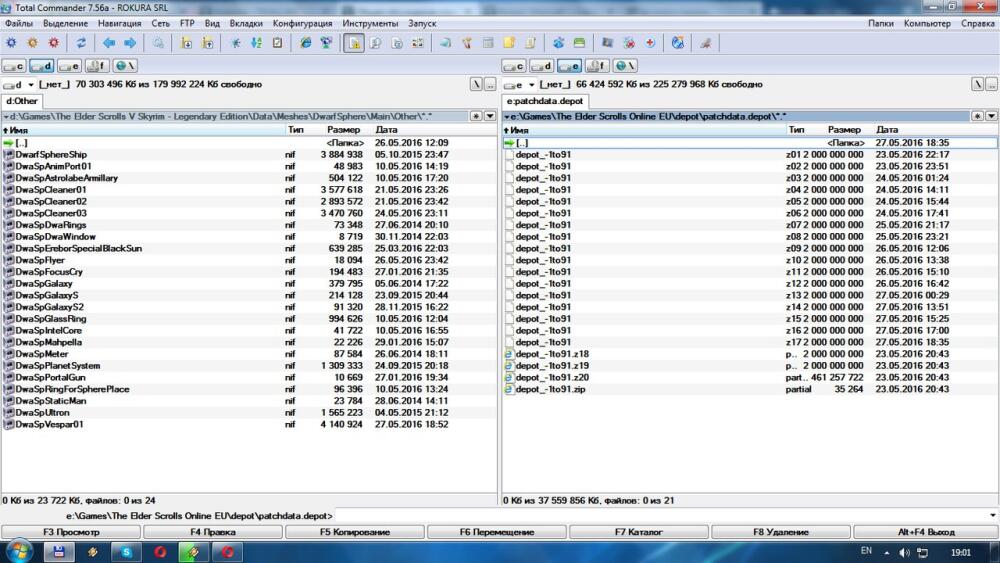
Task: Click the thumbnails grid toolbar icon
Action: [x=418, y=43]
